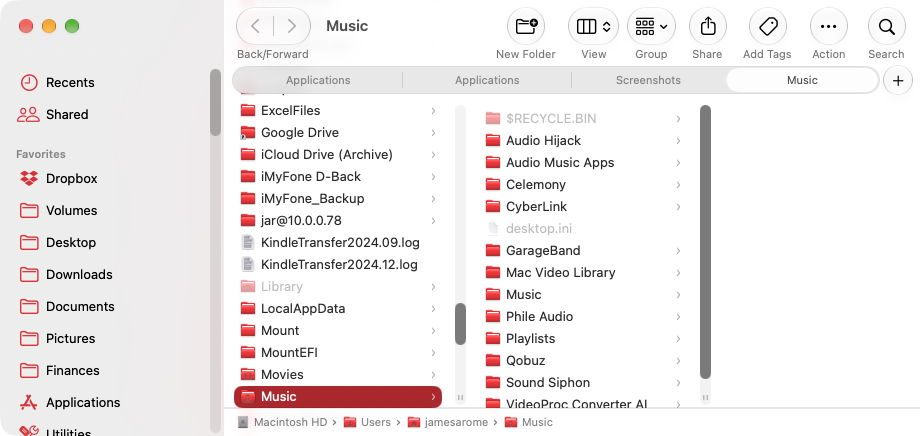The height and width of the screenshot is (436, 920).
Task: Select the iMyFone D-Back folder
Action: (x=338, y=177)
